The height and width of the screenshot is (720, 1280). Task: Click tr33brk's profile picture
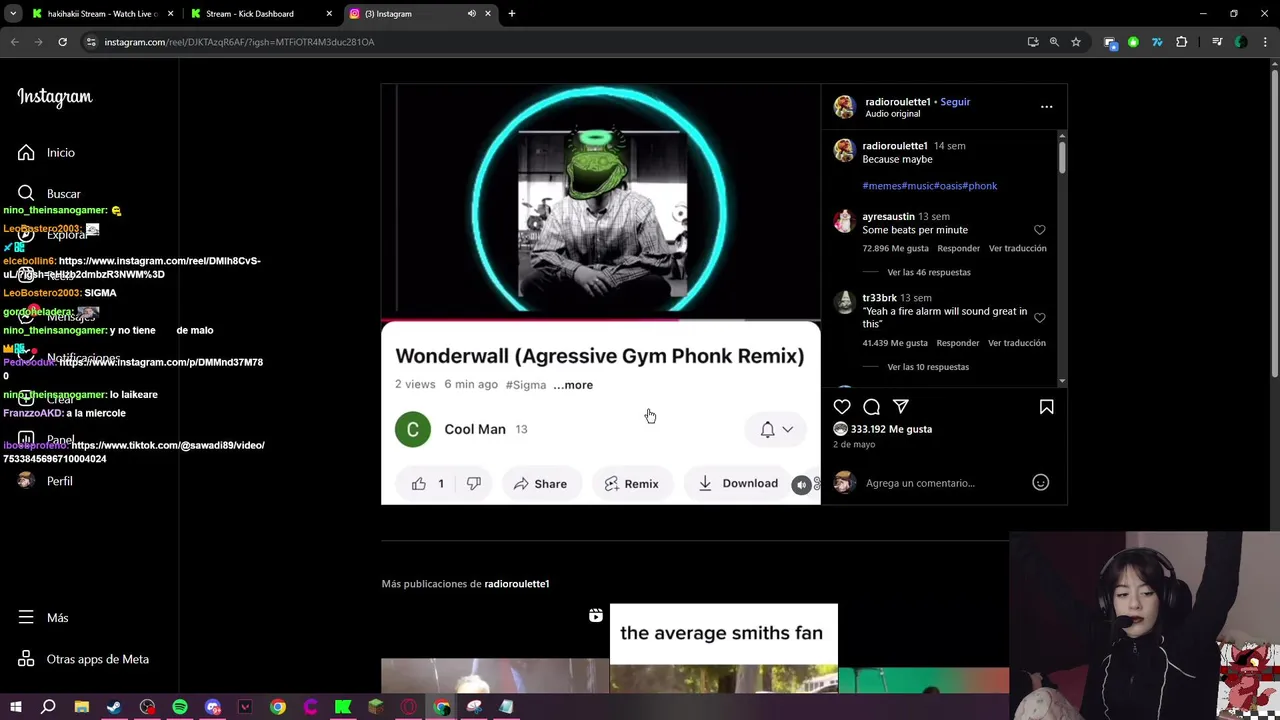click(845, 302)
